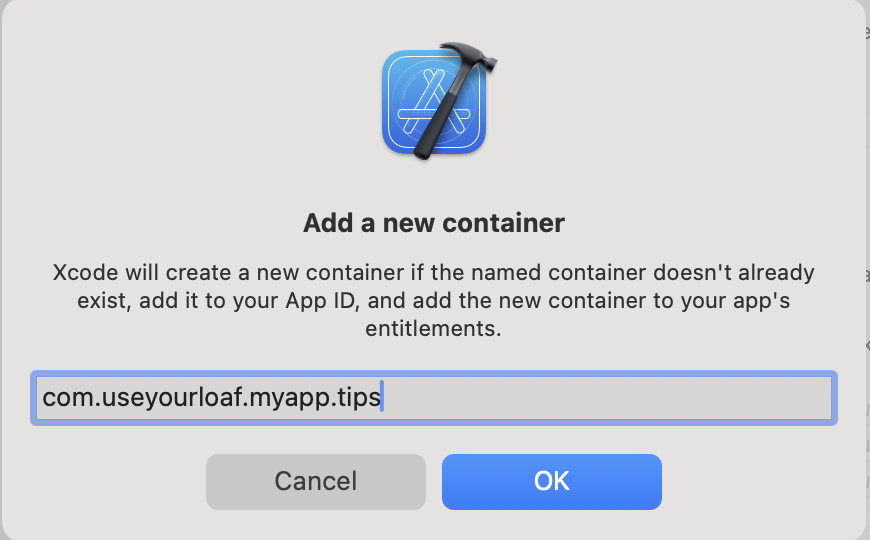
Task: Click the word "container" in the heading
Action: (x=503, y=223)
